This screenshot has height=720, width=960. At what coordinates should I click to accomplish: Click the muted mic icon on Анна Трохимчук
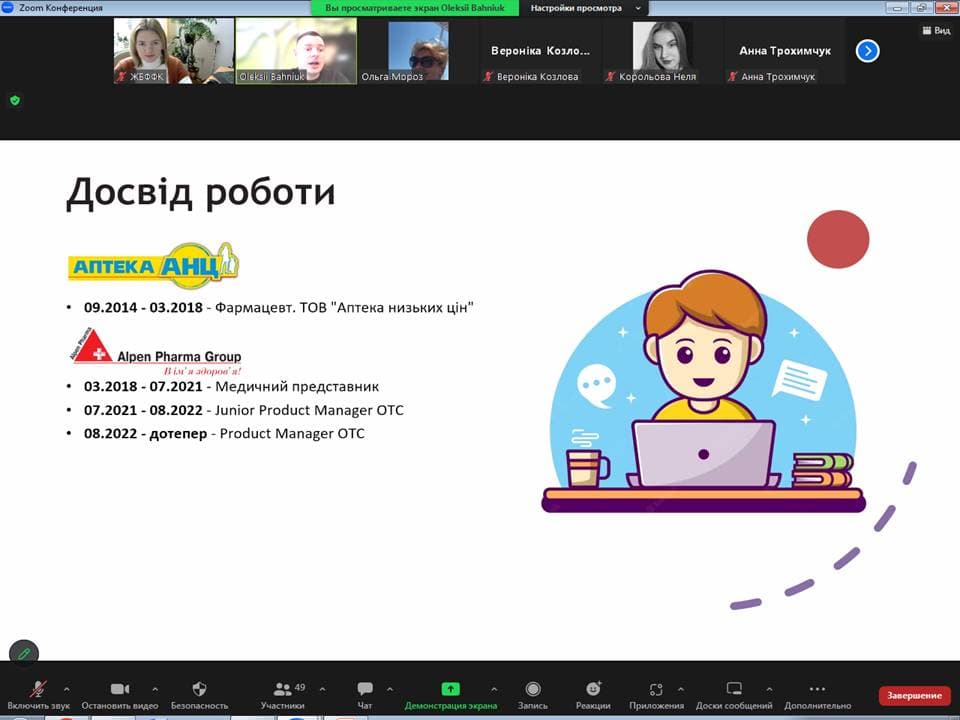coord(733,77)
